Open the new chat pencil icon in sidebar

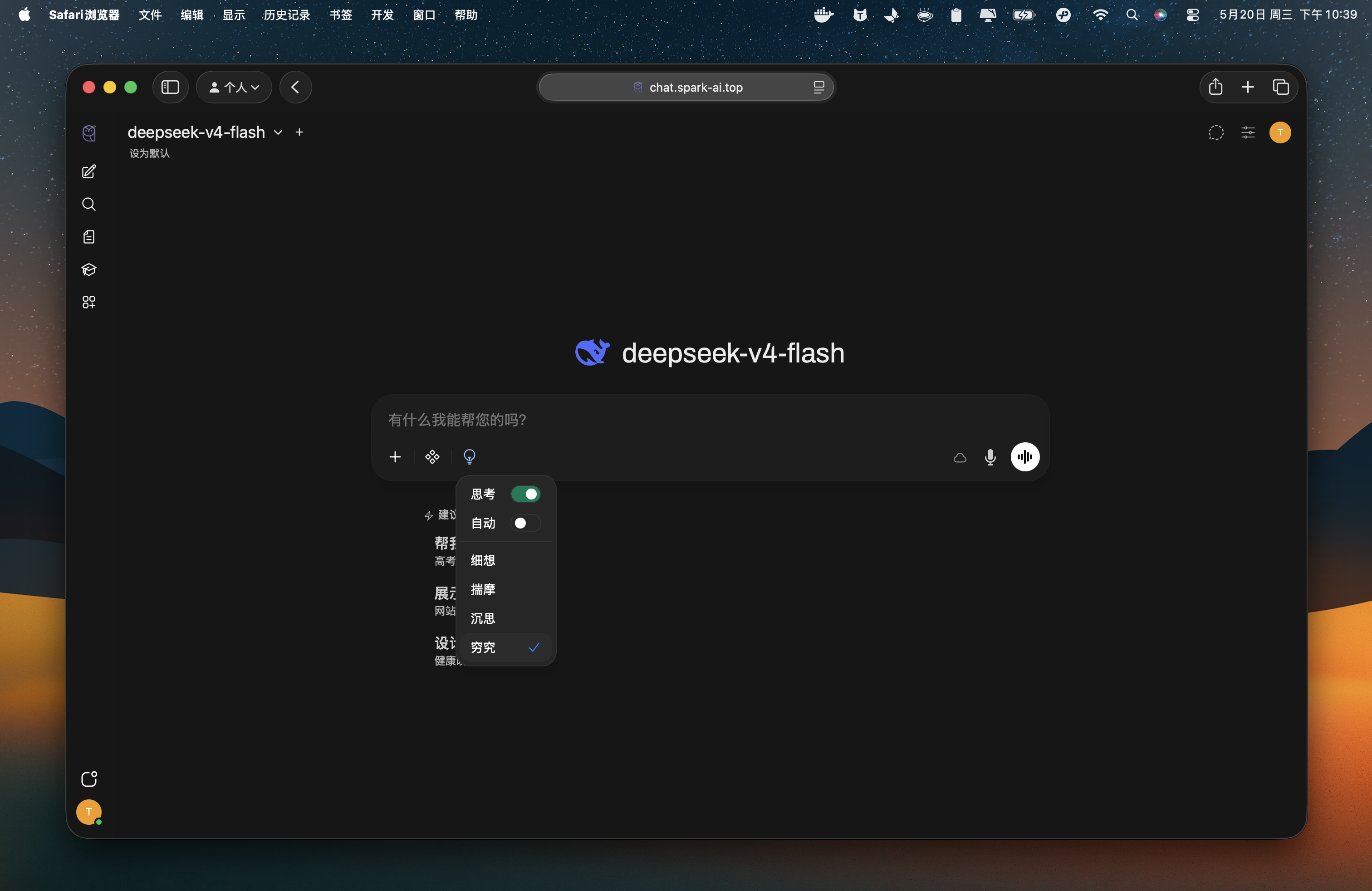[x=89, y=172]
